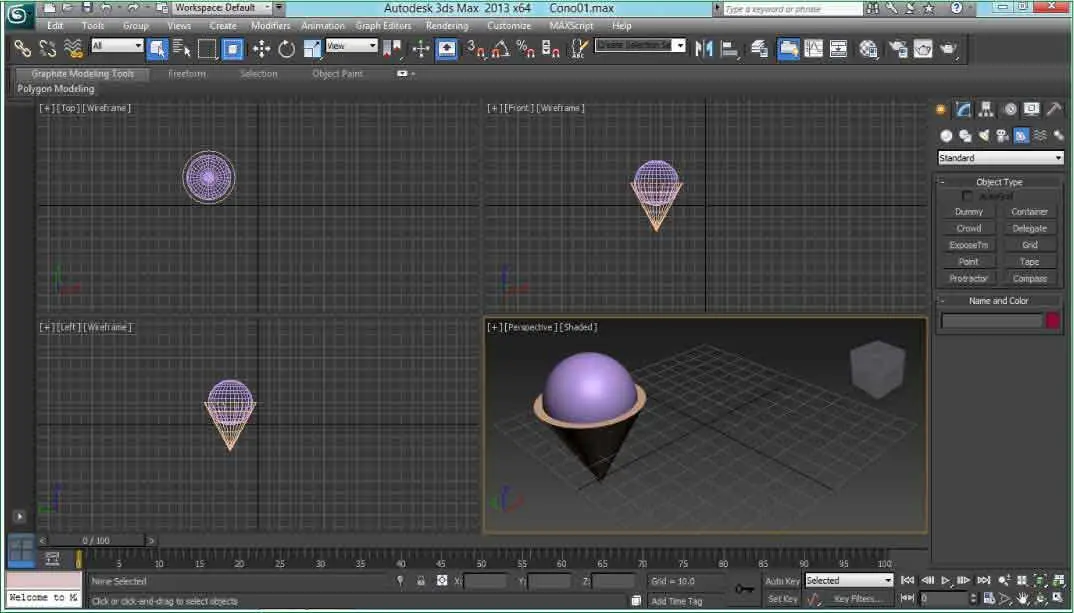Activate the Select Object tool
Screen dimensions: 1074x613
click(157, 49)
